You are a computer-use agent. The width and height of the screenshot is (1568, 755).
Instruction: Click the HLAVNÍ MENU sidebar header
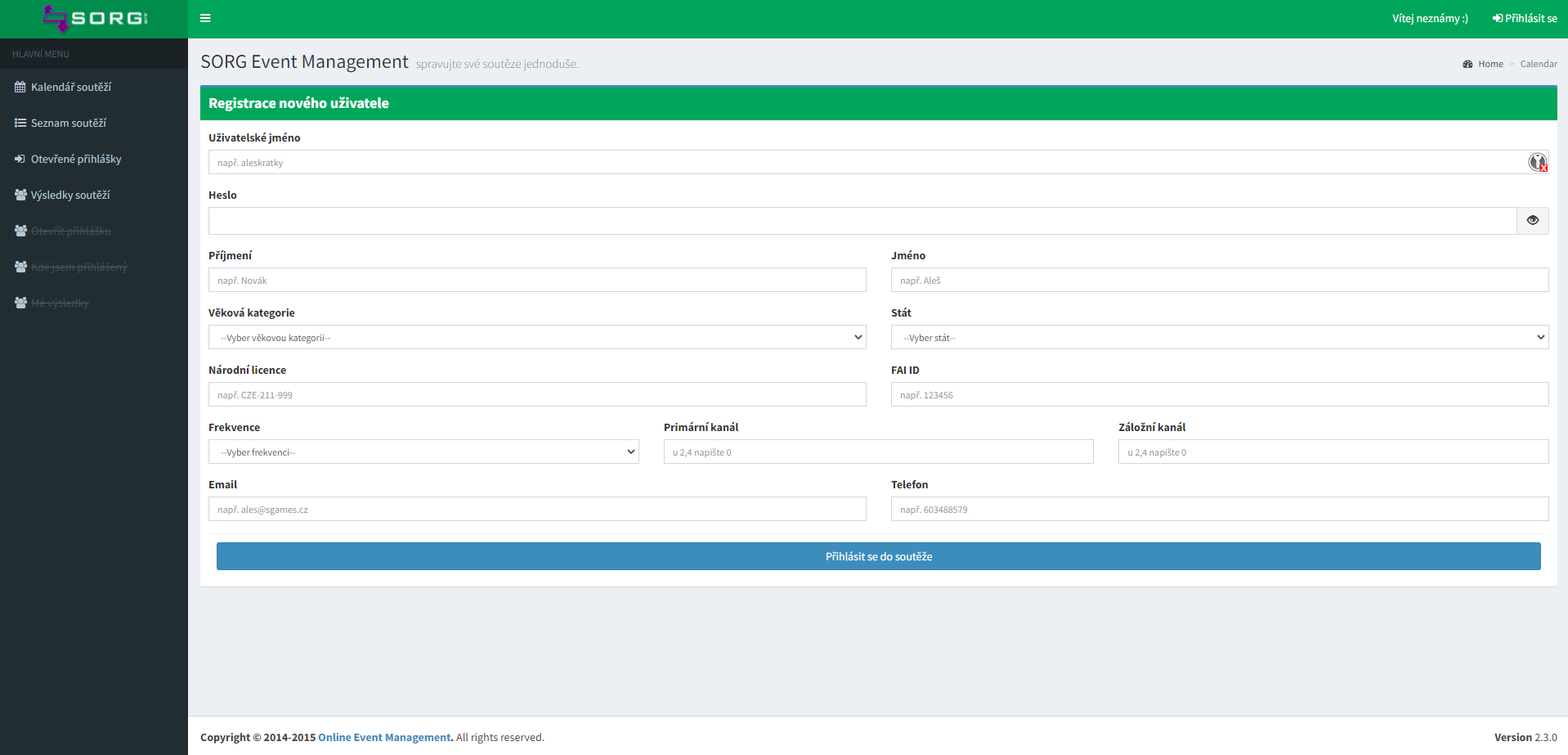(x=41, y=54)
